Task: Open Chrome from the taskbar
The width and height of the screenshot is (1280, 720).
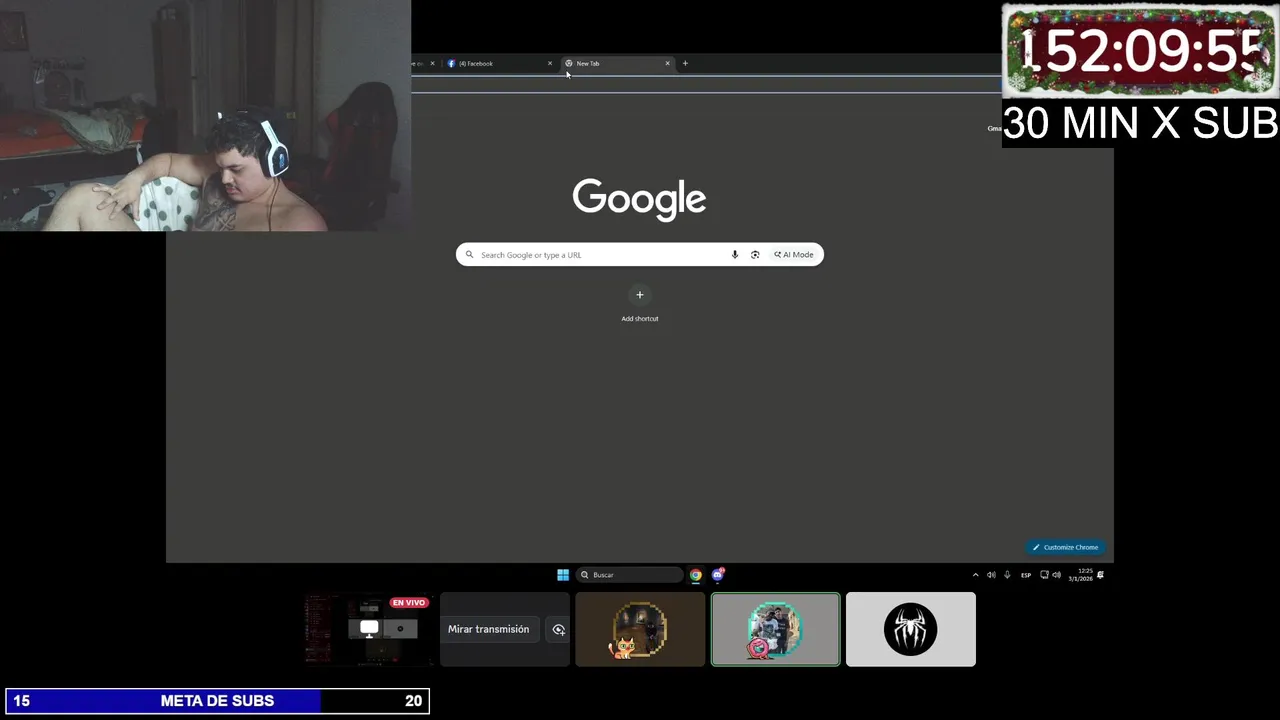Action: pyautogui.click(x=696, y=575)
